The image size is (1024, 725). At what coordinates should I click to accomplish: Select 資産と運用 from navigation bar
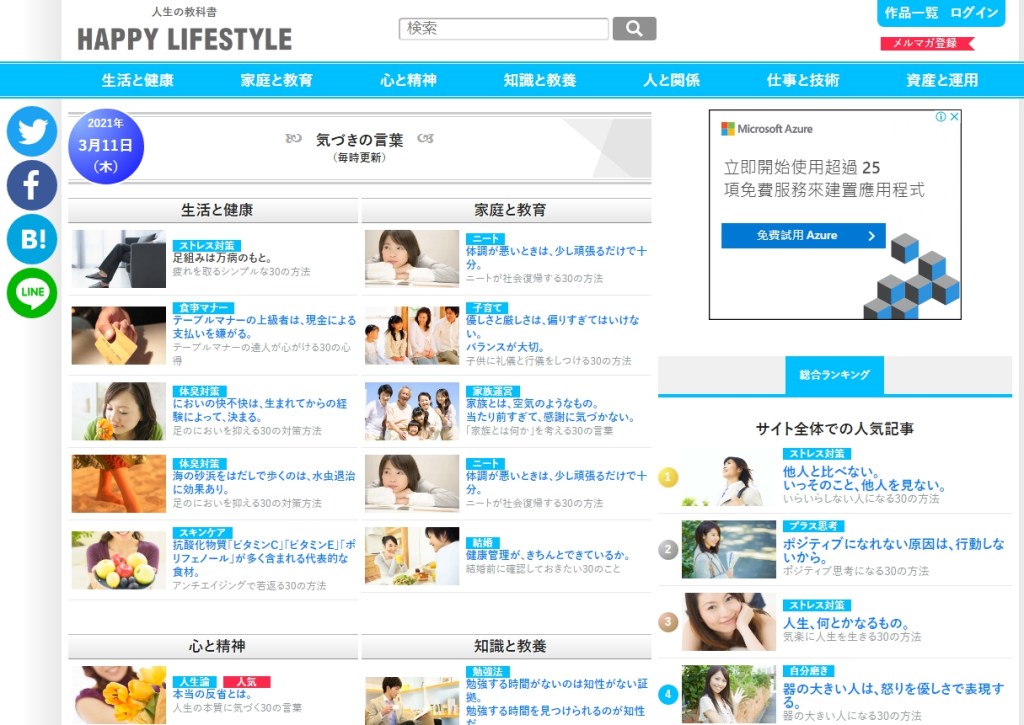point(942,80)
